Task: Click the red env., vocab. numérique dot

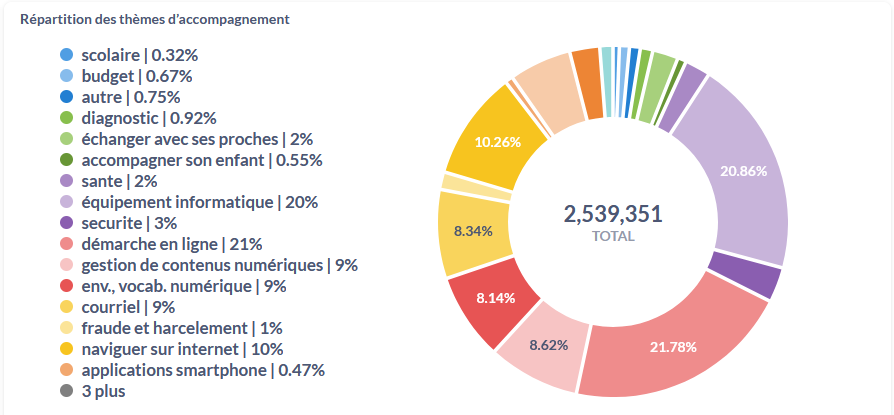Action: pos(67,286)
